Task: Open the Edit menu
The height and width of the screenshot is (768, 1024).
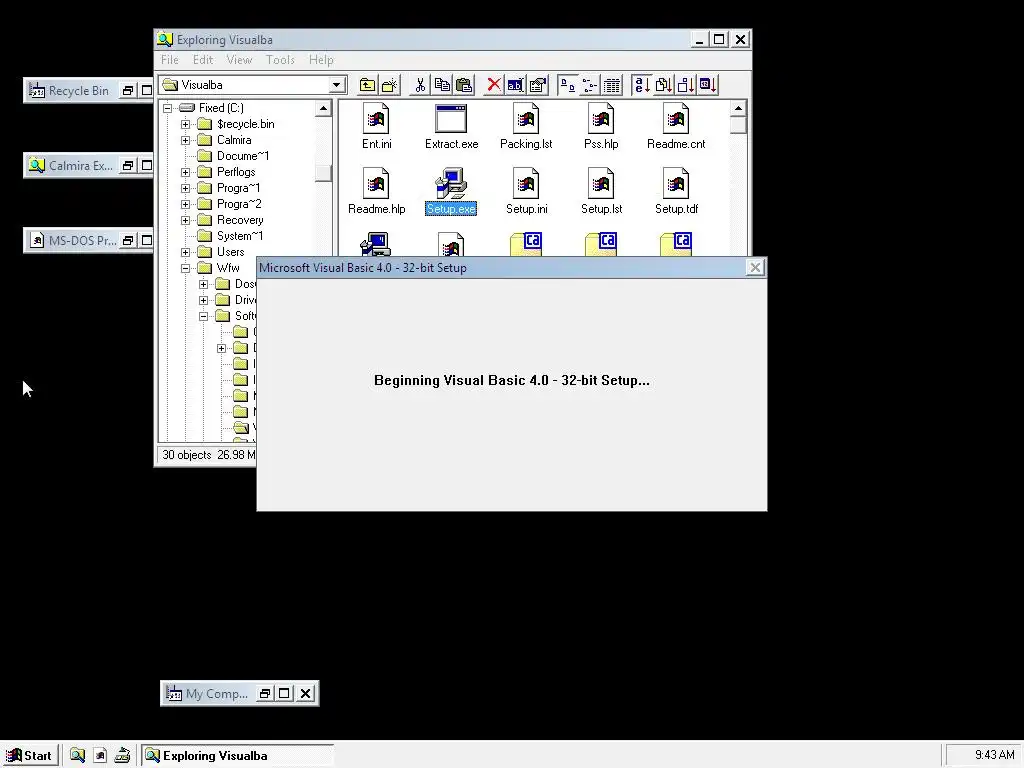Action: click(x=202, y=59)
